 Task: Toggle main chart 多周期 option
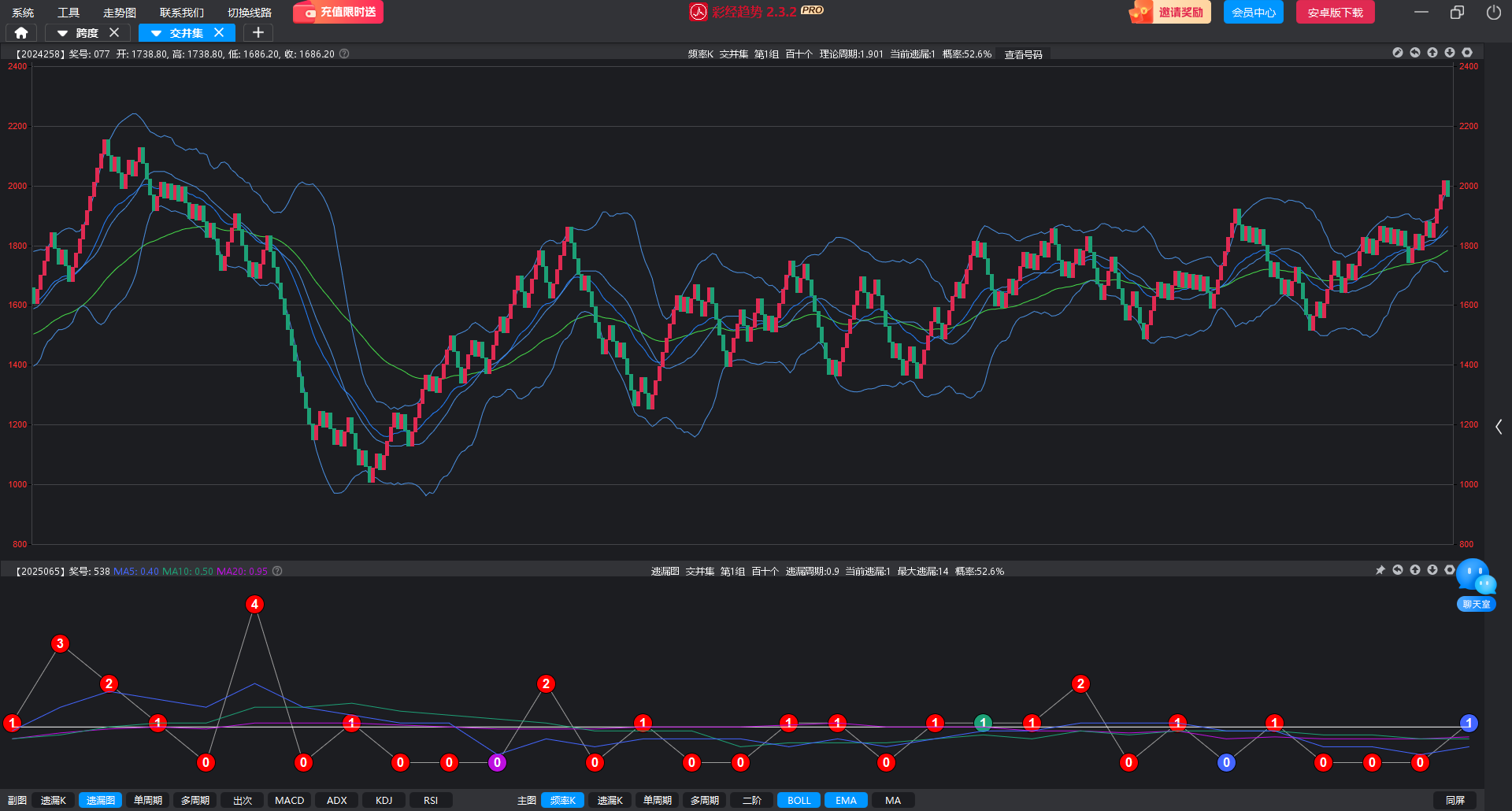[x=705, y=800]
